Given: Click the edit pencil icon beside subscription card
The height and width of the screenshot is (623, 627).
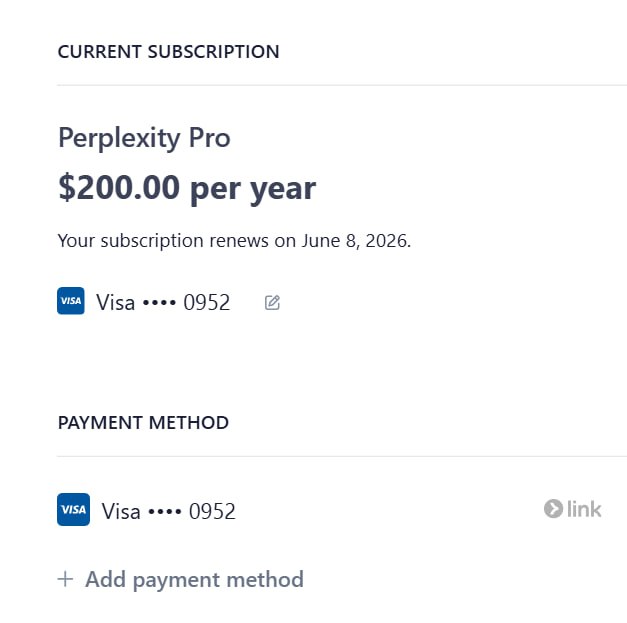Looking at the screenshot, I should coord(272,303).
